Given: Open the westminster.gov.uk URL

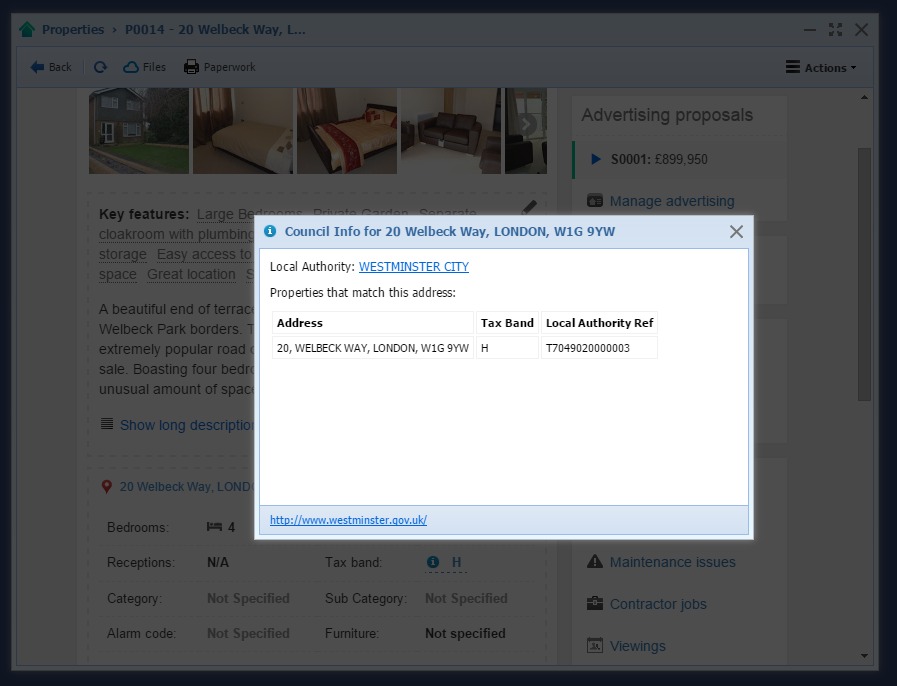Looking at the screenshot, I should [348, 520].
